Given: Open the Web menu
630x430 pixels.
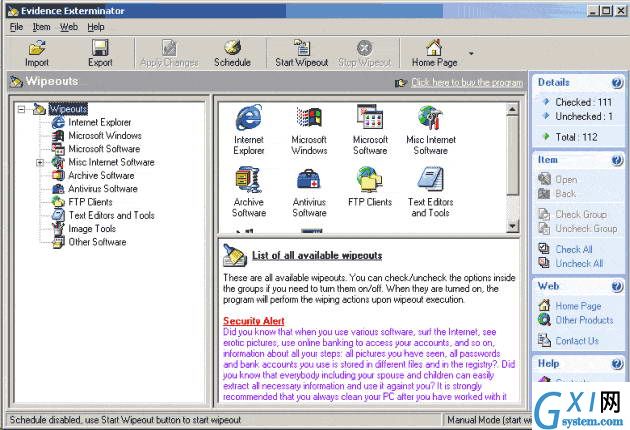Looking at the screenshot, I should (69, 27).
